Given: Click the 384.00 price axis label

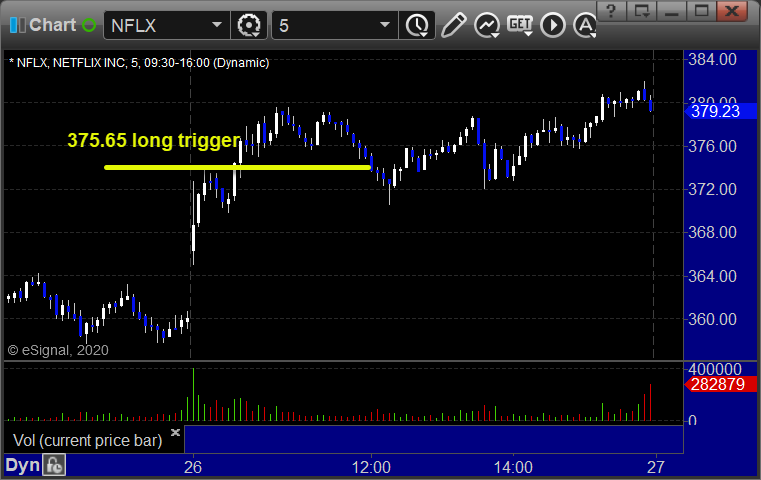Looking at the screenshot, I should (x=712, y=60).
